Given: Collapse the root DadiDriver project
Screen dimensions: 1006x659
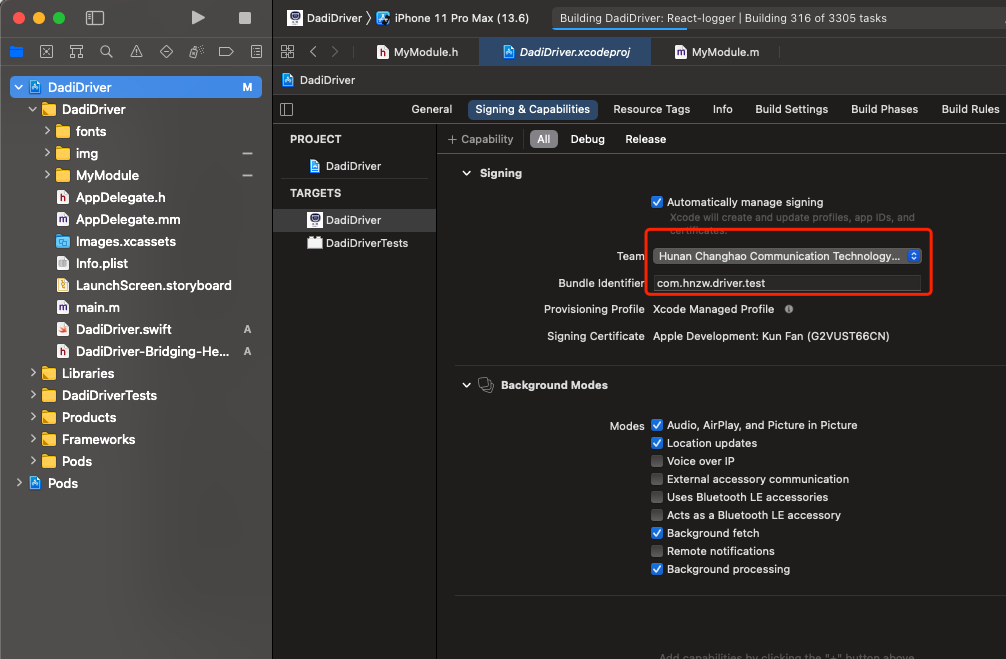Looking at the screenshot, I should tap(19, 87).
